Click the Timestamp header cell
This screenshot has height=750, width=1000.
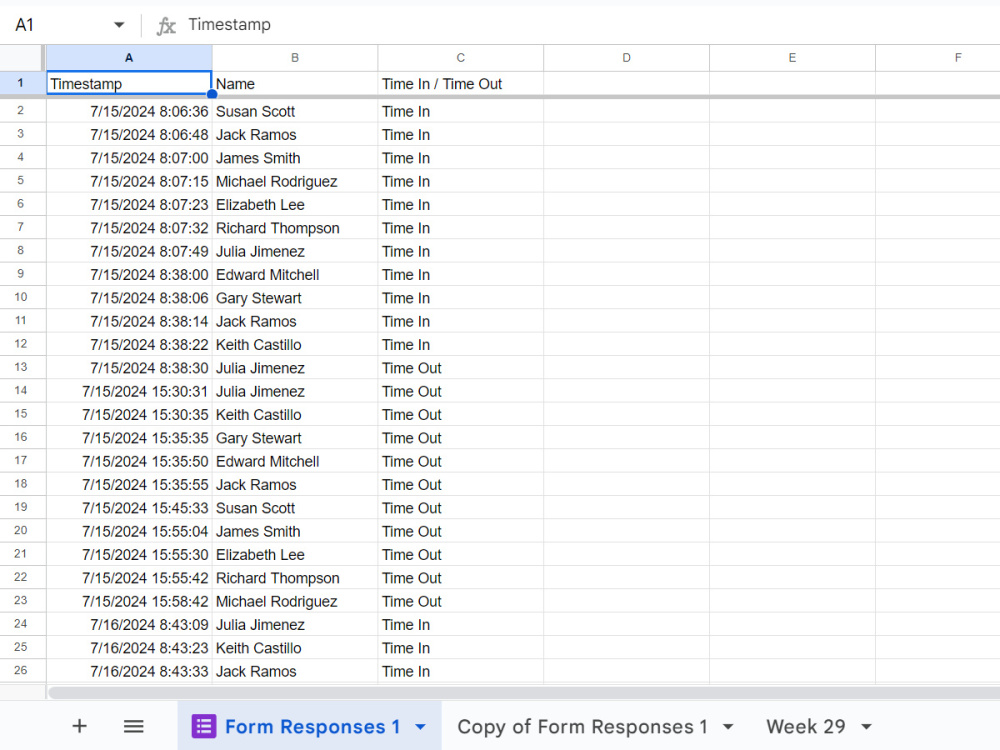point(129,84)
